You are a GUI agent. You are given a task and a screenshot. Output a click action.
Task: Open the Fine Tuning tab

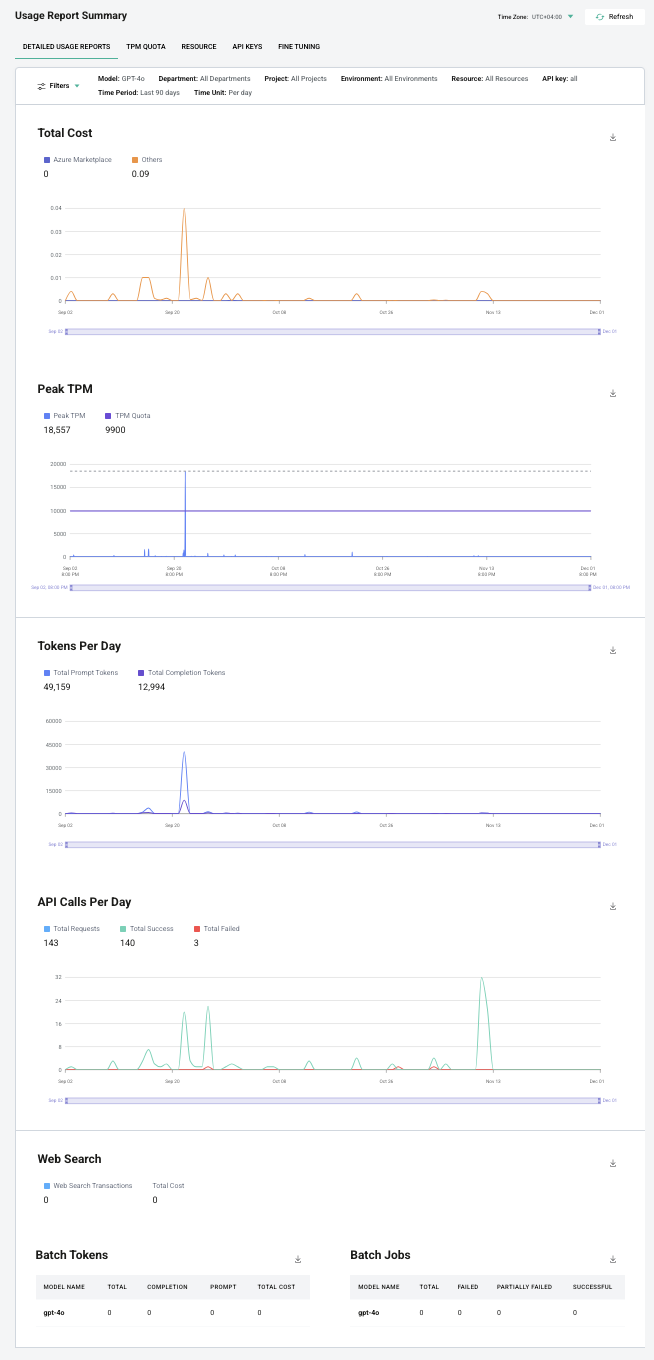point(299,47)
